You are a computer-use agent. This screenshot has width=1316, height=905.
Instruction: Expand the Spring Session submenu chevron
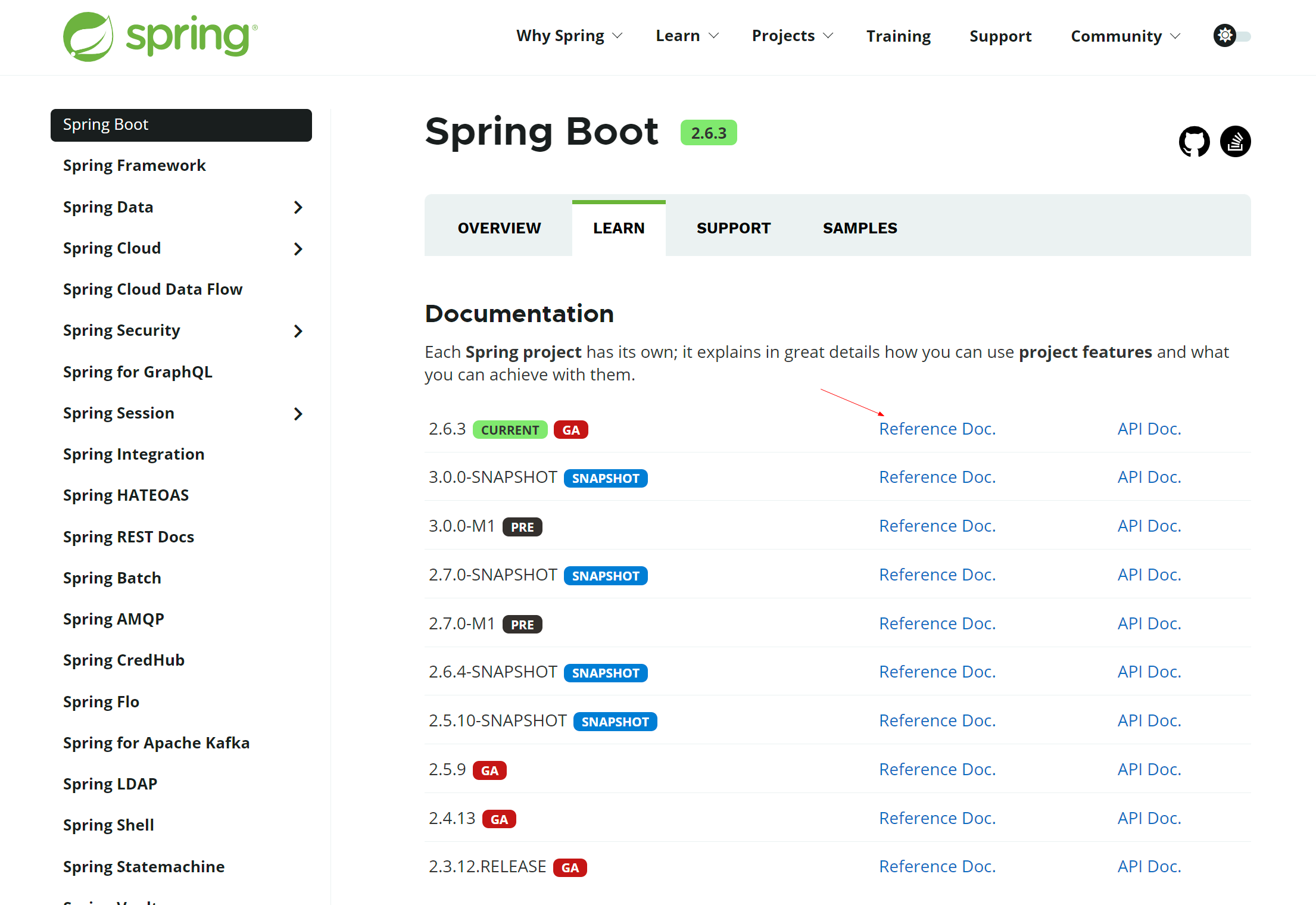pos(298,414)
